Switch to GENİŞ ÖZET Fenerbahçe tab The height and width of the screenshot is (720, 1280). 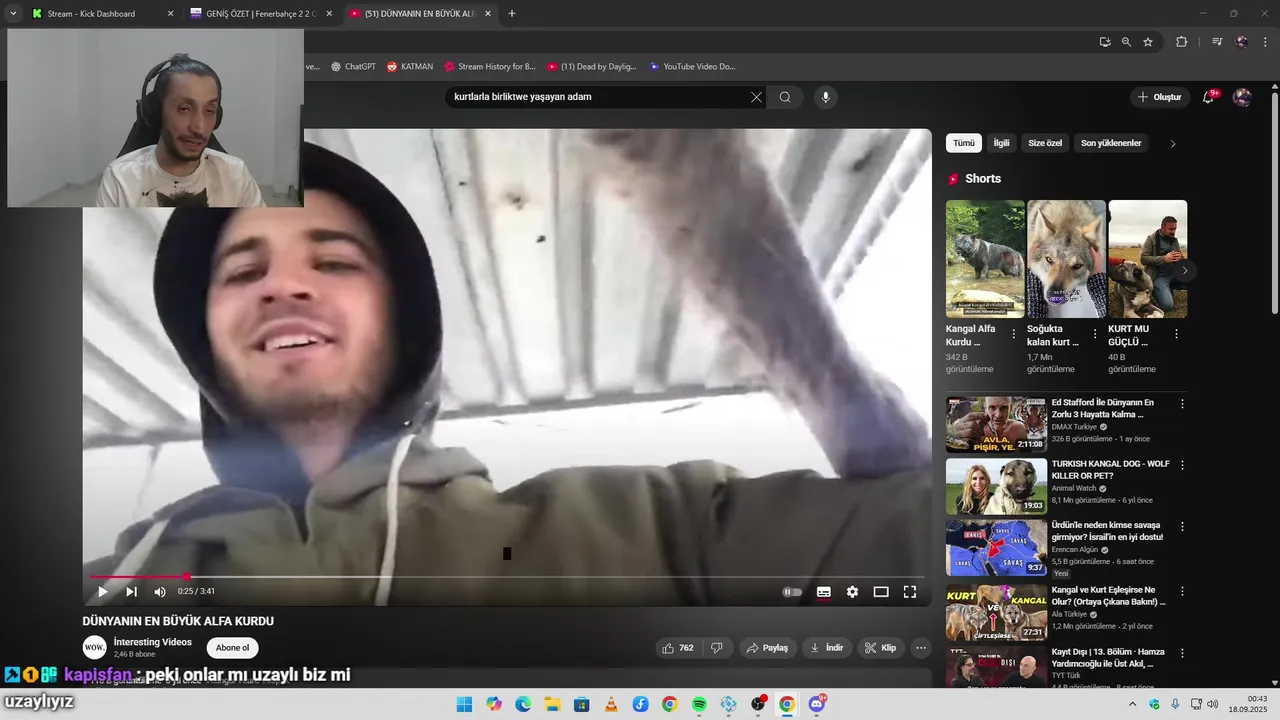click(x=260, y=14)
